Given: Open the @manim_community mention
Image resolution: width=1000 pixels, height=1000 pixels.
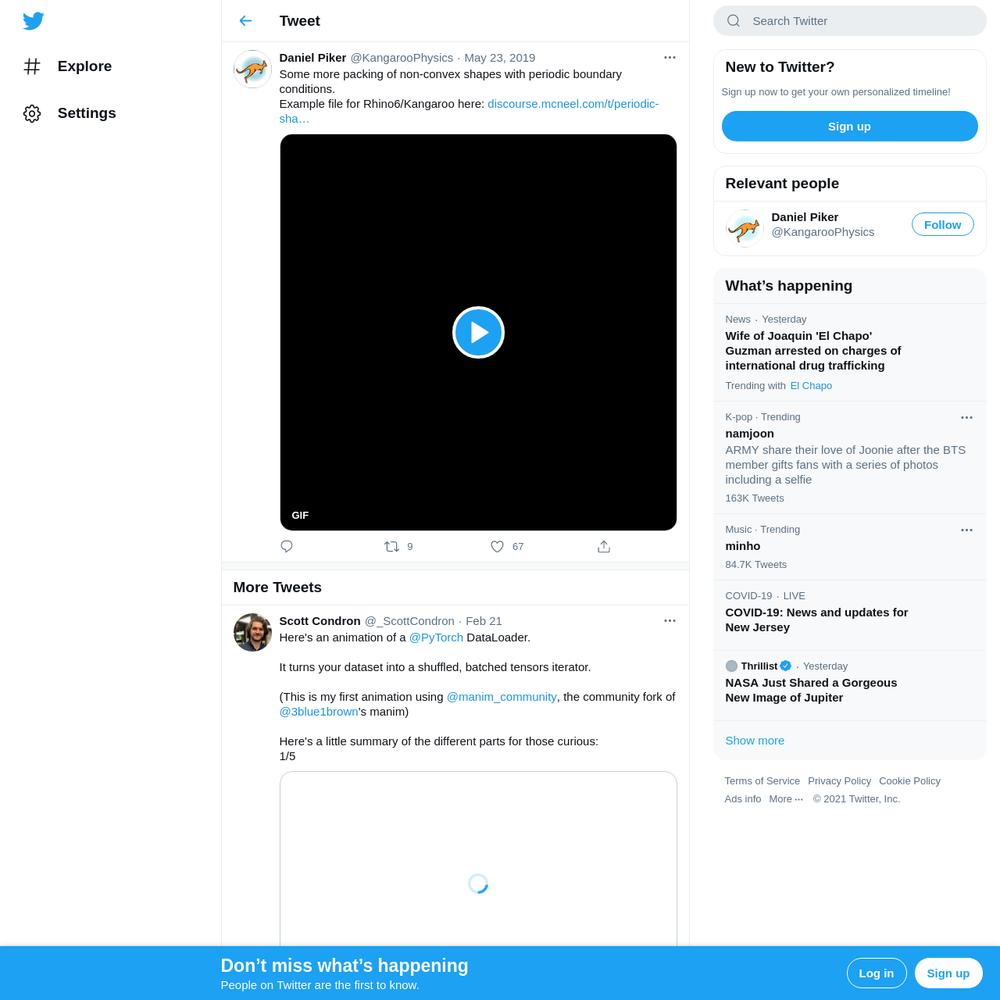Looking at the screenshot, I should pos(501,697).
